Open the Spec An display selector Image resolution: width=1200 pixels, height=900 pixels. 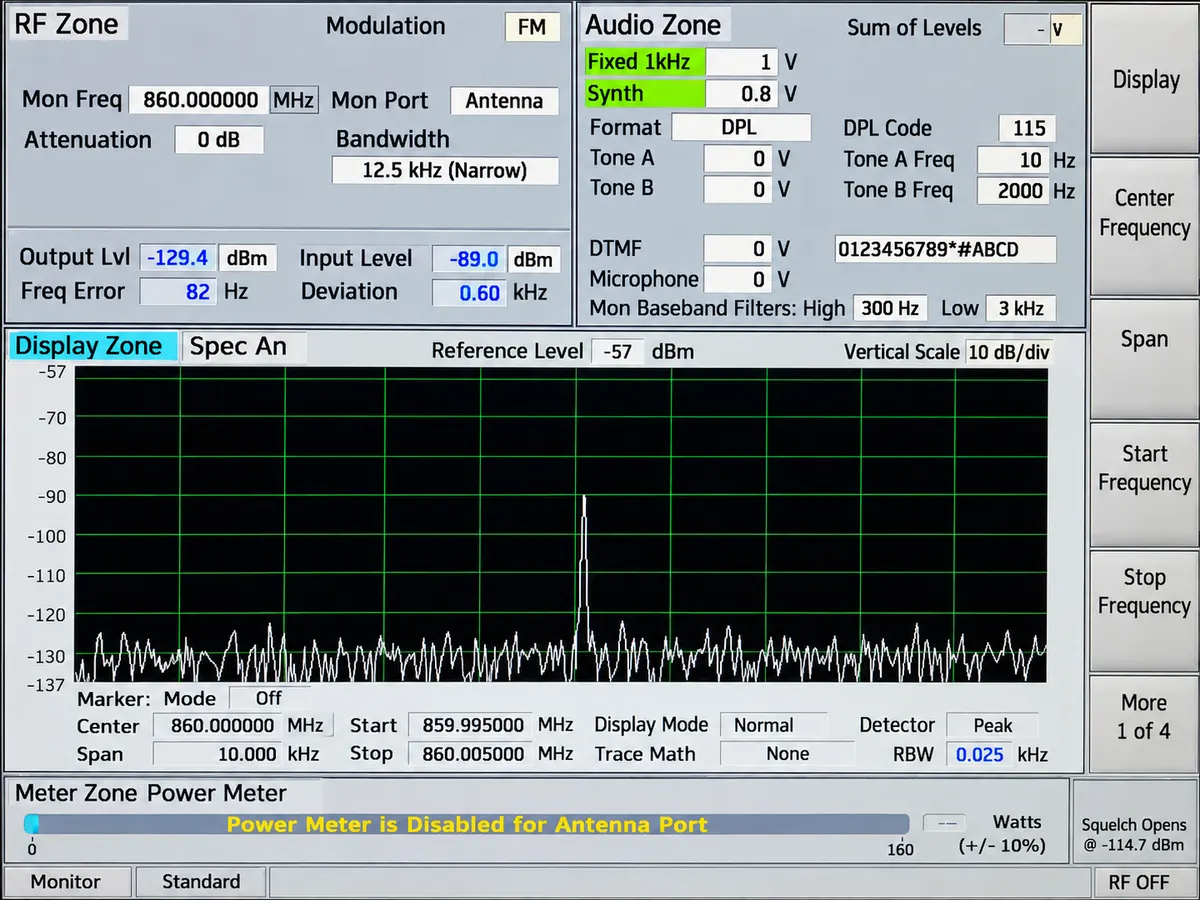click(x=245, y=346)
